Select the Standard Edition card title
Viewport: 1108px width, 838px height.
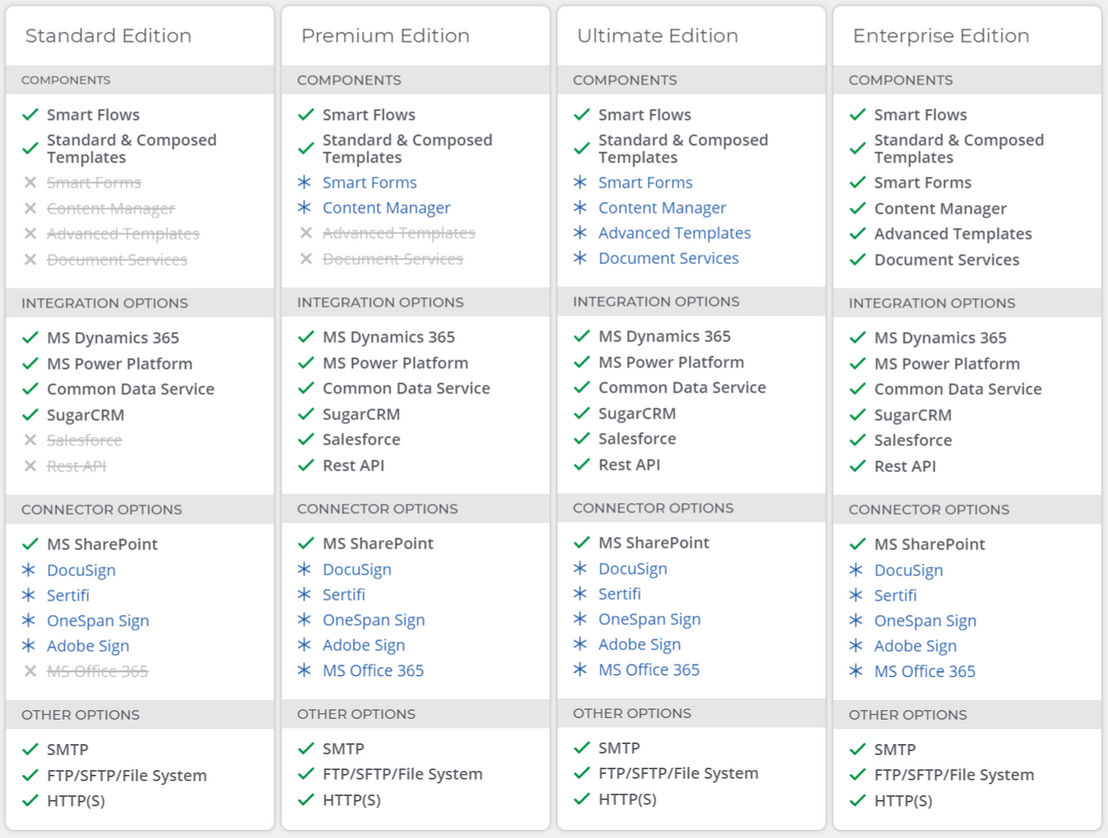click(x=108, y=35)
